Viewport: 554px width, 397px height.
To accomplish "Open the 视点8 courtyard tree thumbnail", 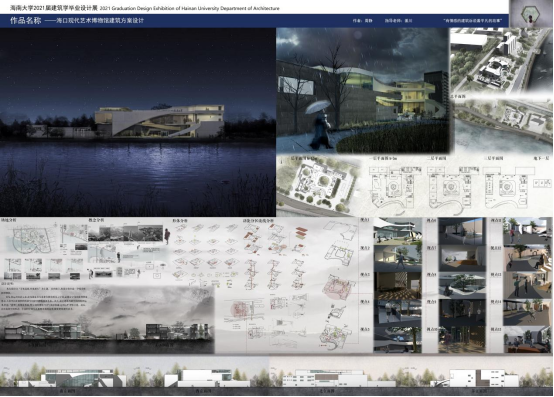I will [462, 286].
